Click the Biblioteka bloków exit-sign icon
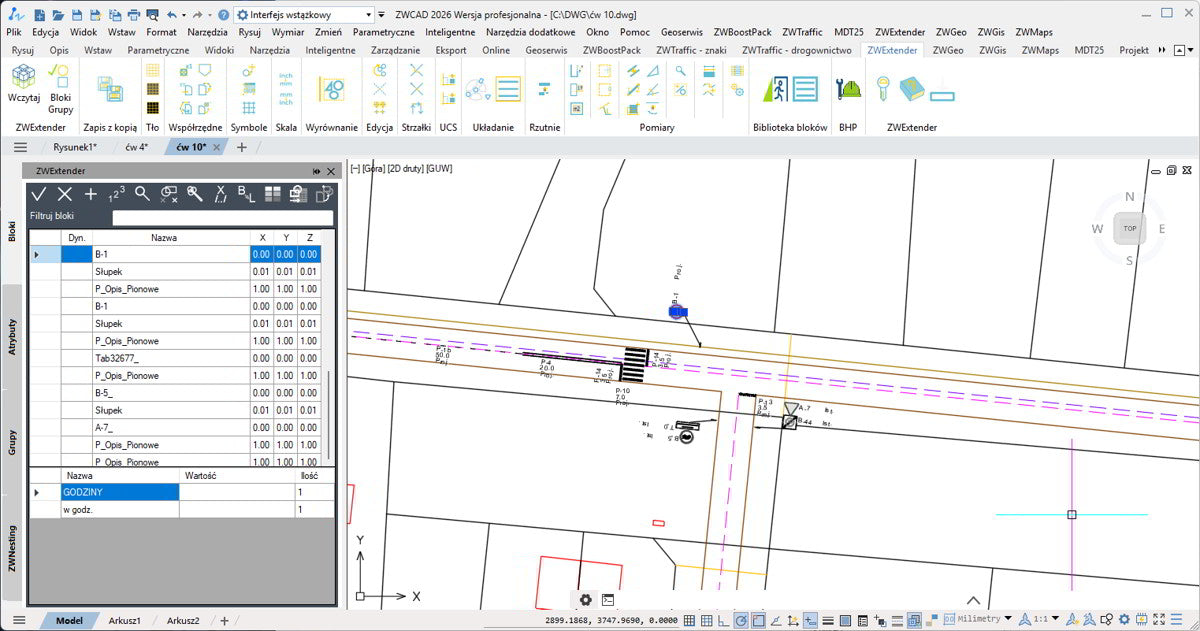 click(x=776, y=89)
